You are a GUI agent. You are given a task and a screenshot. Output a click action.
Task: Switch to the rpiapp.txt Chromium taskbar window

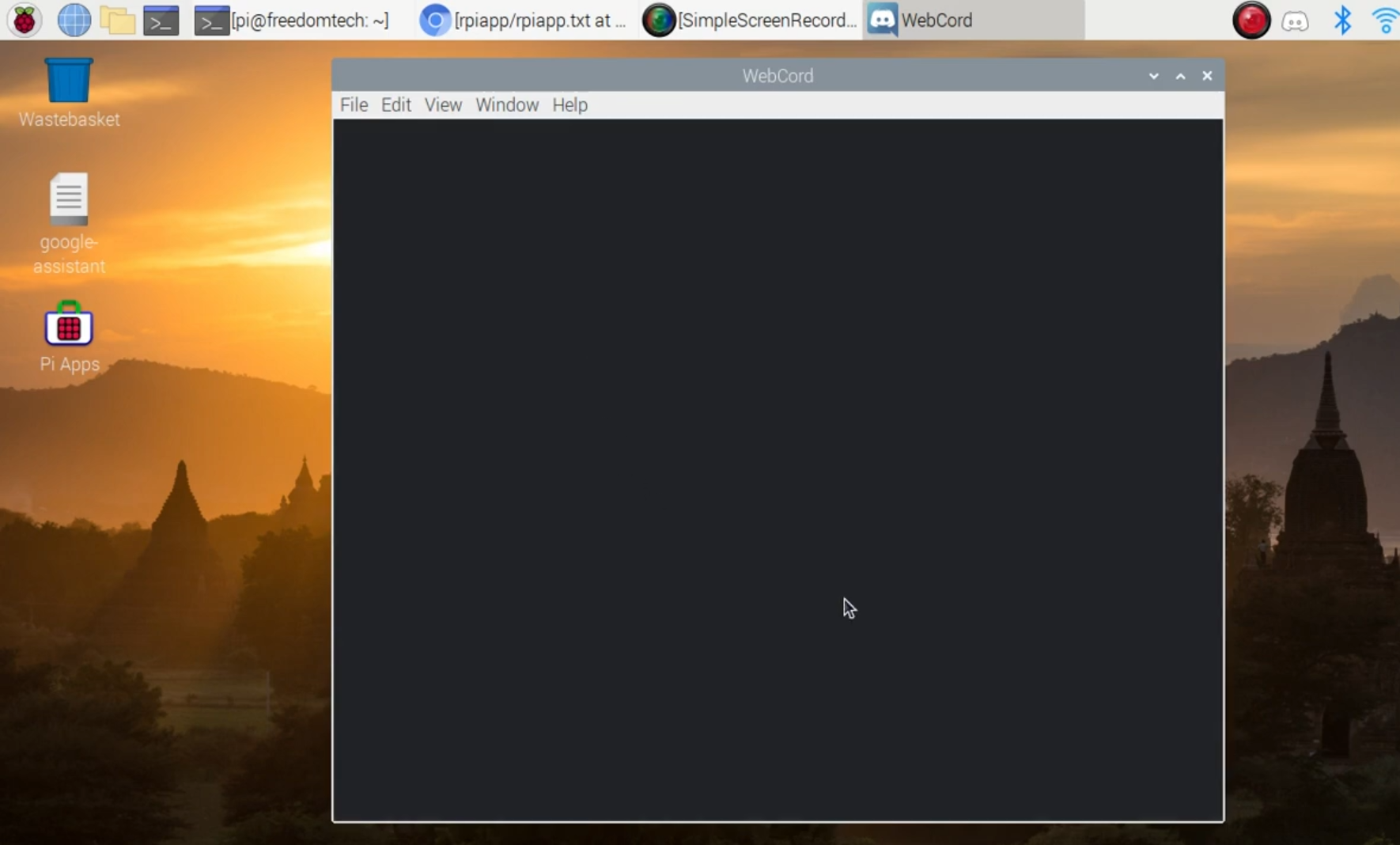pos(524,20)
